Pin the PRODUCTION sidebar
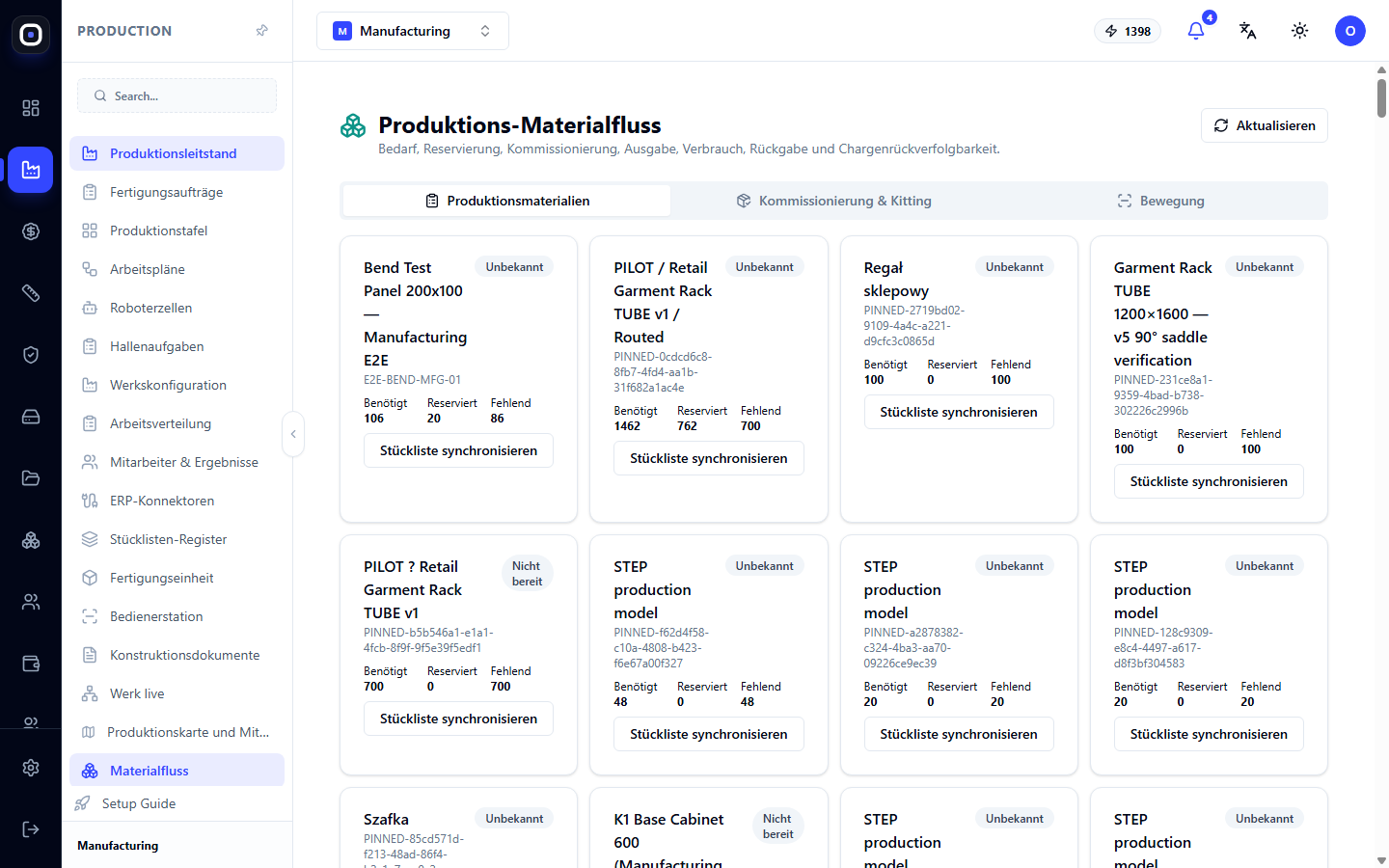 tap(261, 31)
